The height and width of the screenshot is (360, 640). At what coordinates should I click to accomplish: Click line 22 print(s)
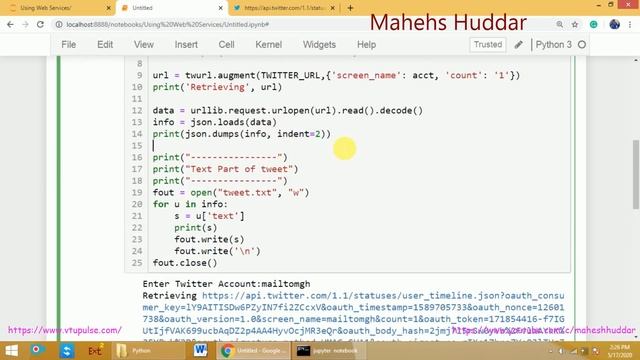(x=196, y=228)
